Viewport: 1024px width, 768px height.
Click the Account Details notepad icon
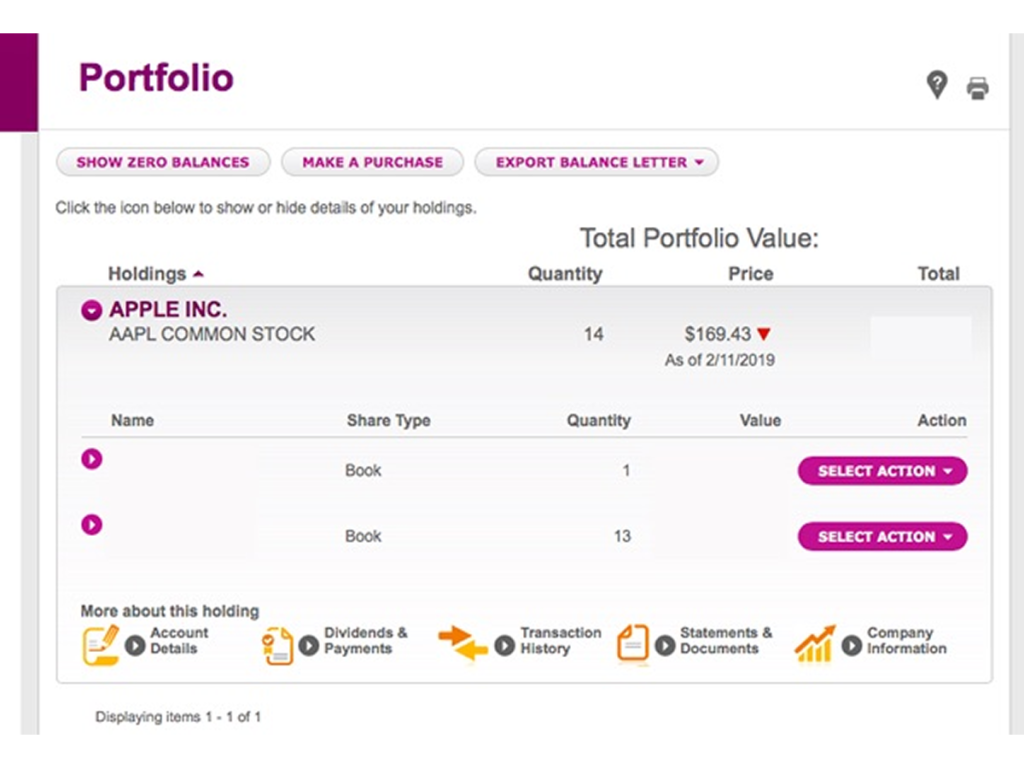[x=101, y=645]
